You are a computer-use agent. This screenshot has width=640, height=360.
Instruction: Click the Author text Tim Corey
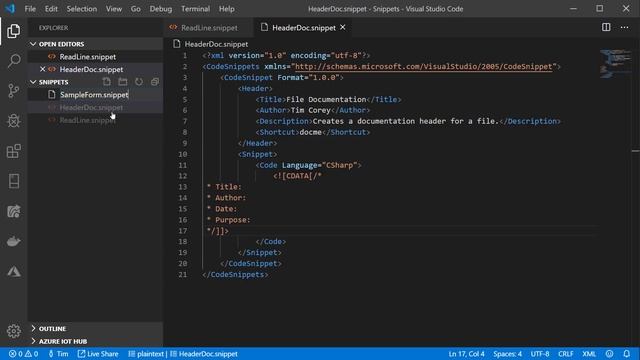click(310, 110)
